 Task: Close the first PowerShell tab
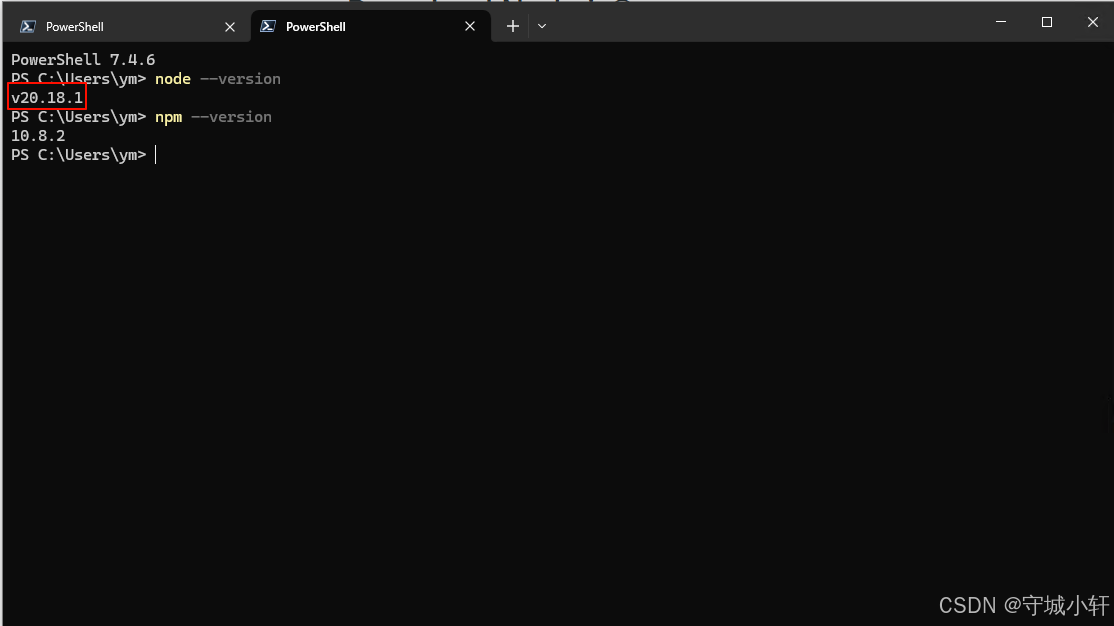(x=229, y=27)
